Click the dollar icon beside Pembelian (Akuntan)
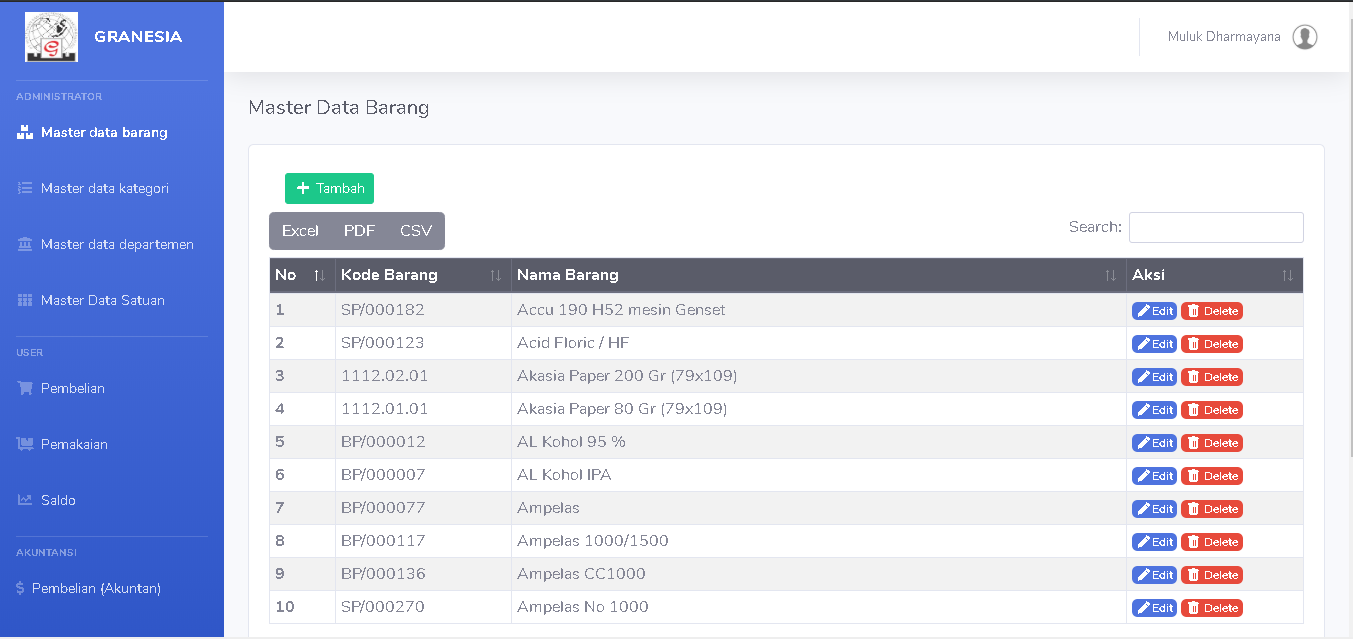 20,588
